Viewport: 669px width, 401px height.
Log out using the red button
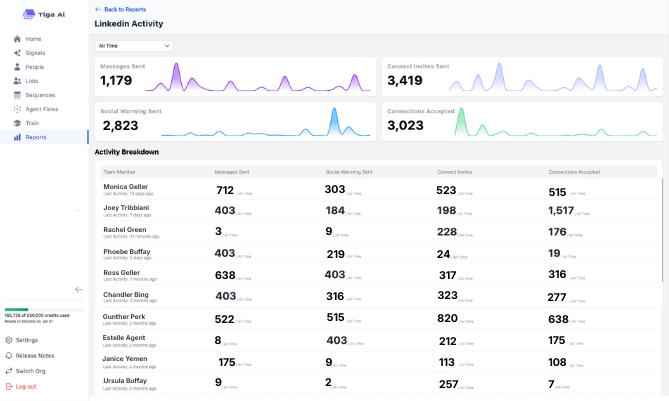(26, 386)
